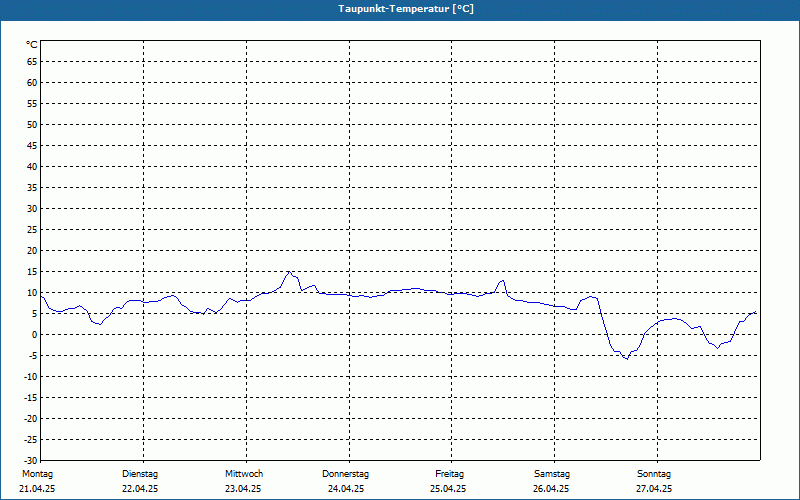
Task: Click the 24.04.25 date label
Action: pos(346,489)
